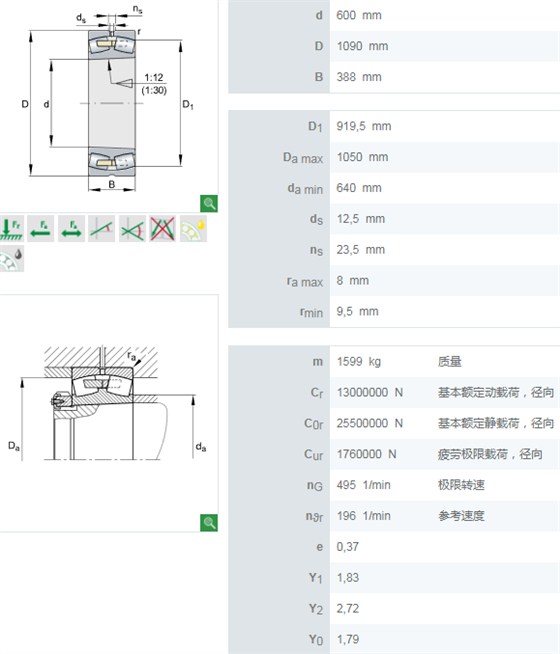
Task: Select the C0r value 25500000 N
Action: click(370, 423)
